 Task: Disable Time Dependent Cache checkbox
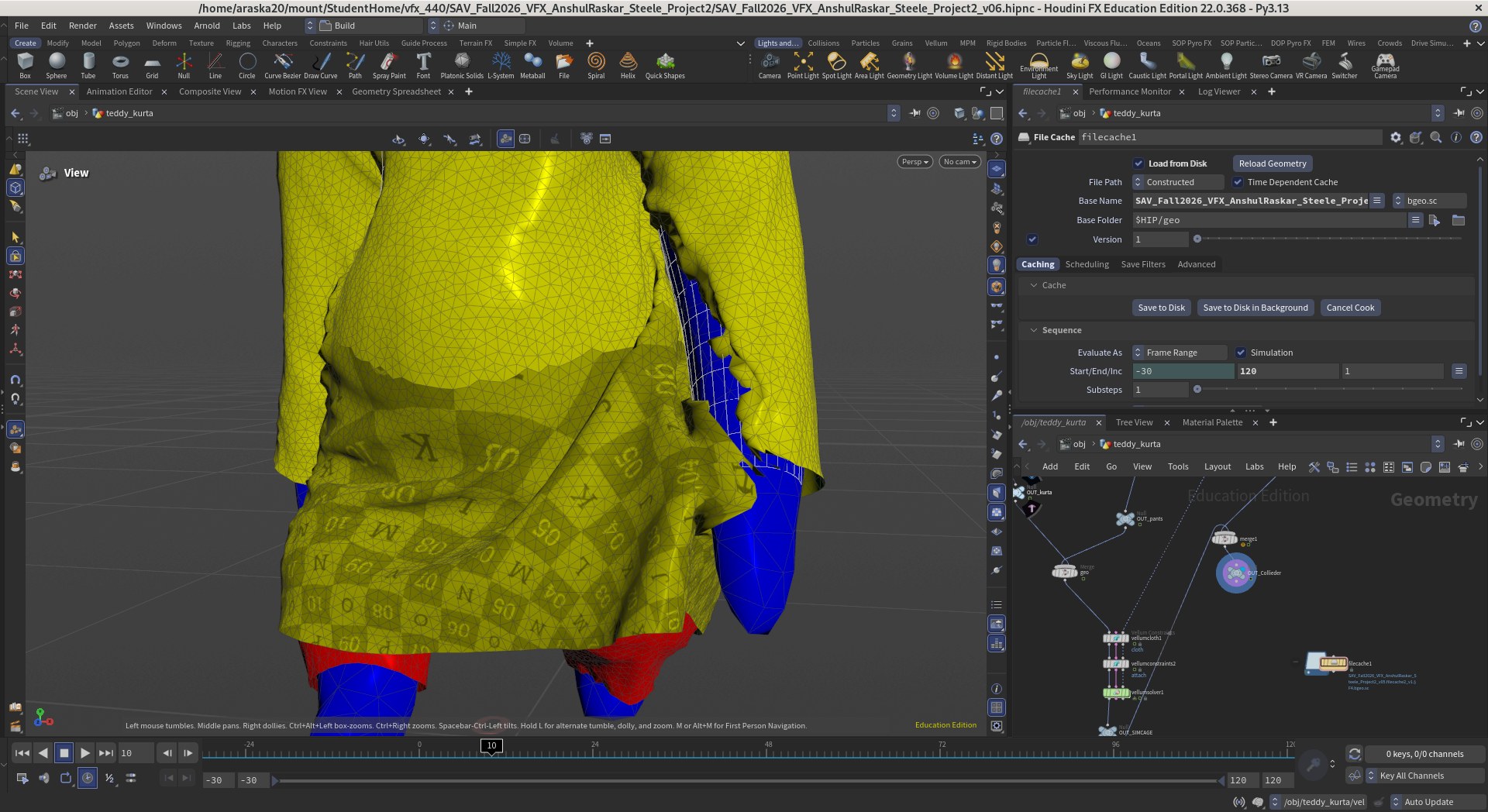click(x=1238, y=182)
